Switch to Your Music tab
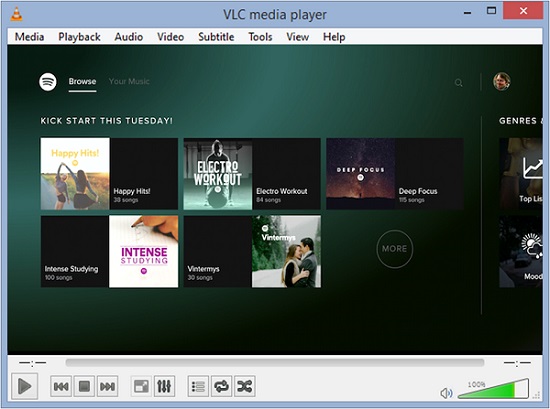The height and width of the screenshot is (409, 550). [129, 81]
